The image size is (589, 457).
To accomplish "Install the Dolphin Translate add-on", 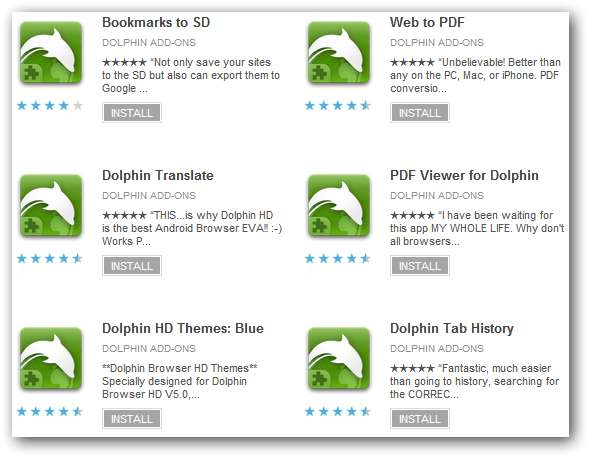I will pyautogui.click(x=132, y=266).
